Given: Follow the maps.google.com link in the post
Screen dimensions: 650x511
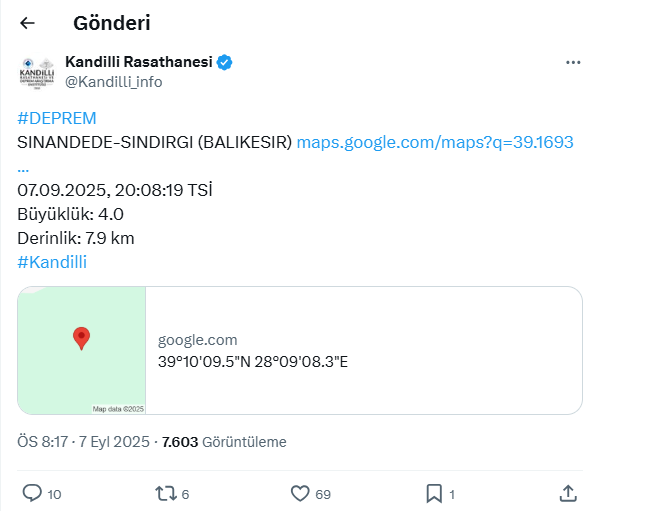Looking at the screenshot, I should tap(435, 142).
